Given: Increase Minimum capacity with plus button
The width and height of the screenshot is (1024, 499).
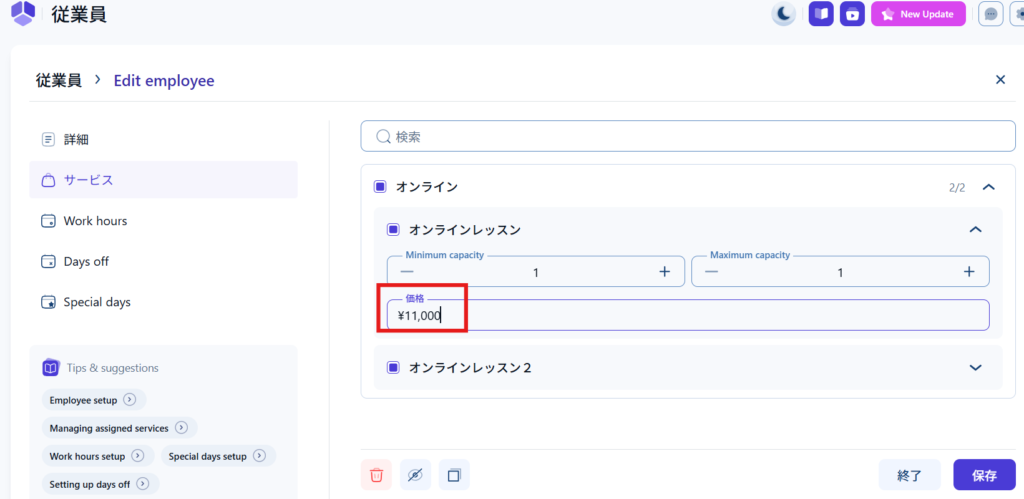Looking at the screenshot, I should 664,272.
